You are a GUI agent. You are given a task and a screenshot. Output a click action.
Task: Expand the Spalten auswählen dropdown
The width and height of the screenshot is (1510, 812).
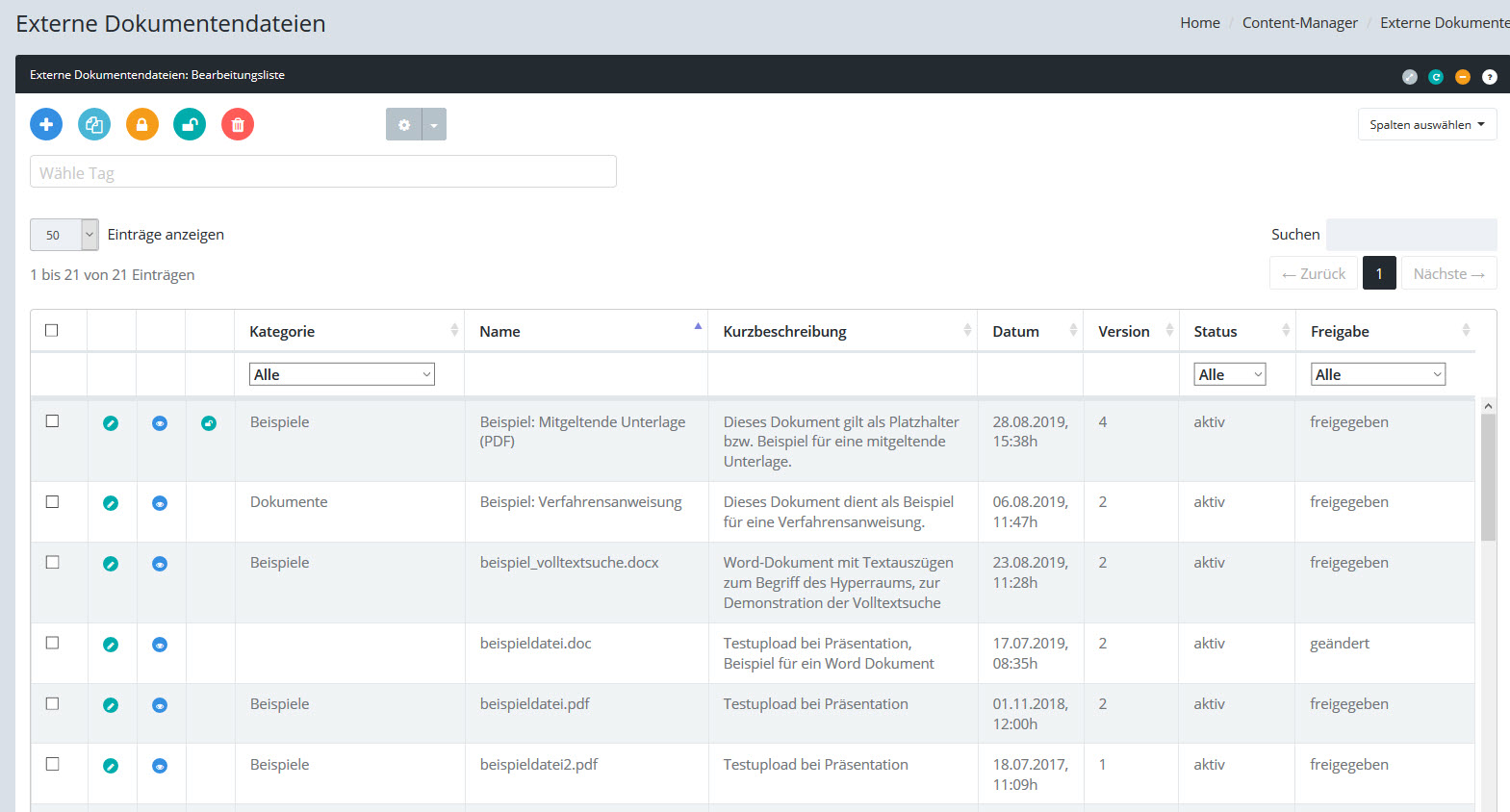point(1426,125)
